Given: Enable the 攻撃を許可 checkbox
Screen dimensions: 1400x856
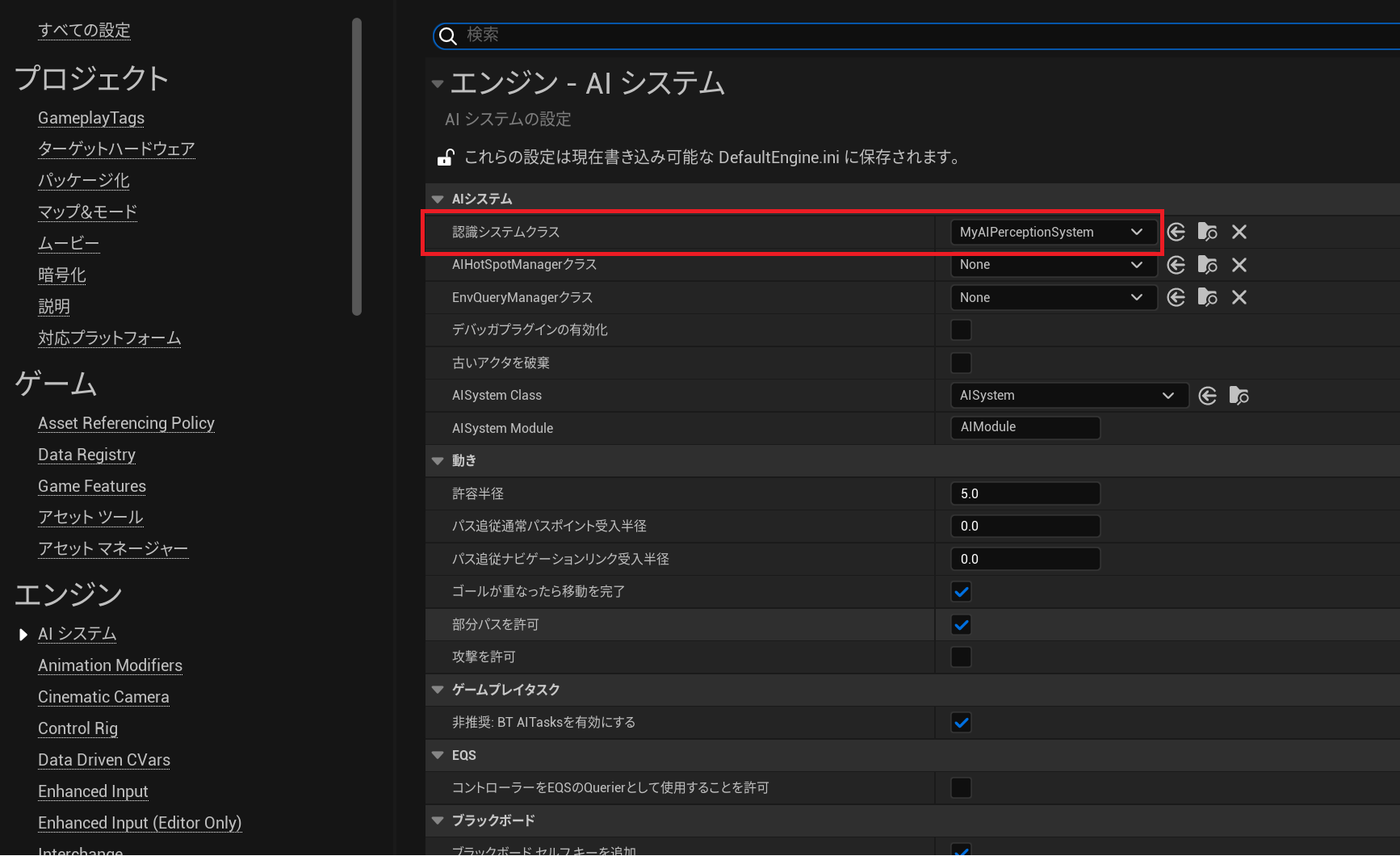Looking at the screenshot, I should [961, 657].
